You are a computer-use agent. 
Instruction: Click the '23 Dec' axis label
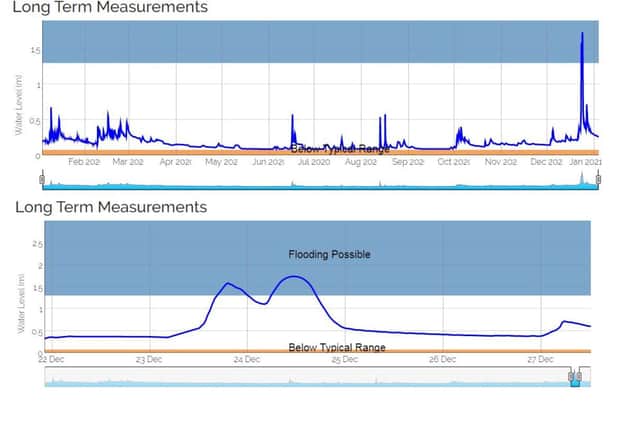click(x=149, y=359)
